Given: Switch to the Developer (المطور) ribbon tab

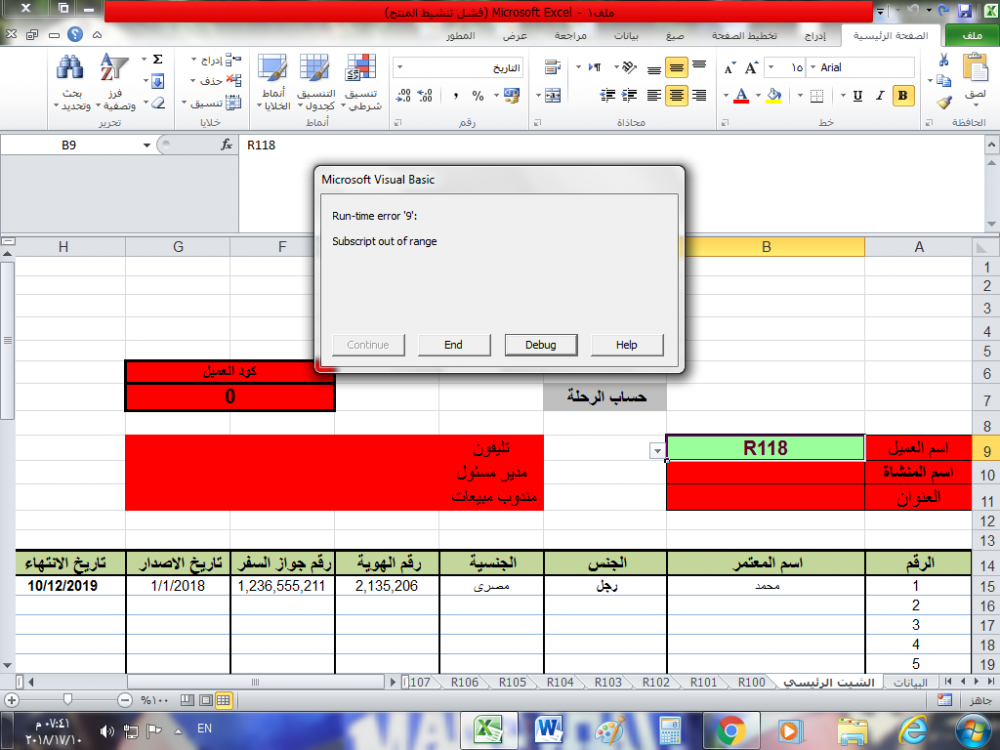Looking at the screenshot, I should pos(460,36).
